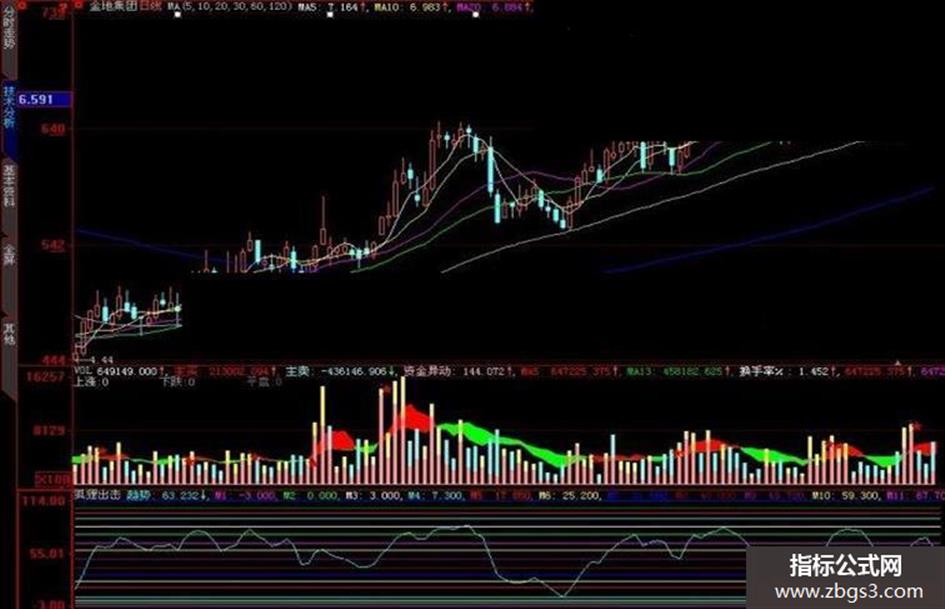Click the blue 6.591 price tag
The image size is (945, 609).
click(45, 99)
